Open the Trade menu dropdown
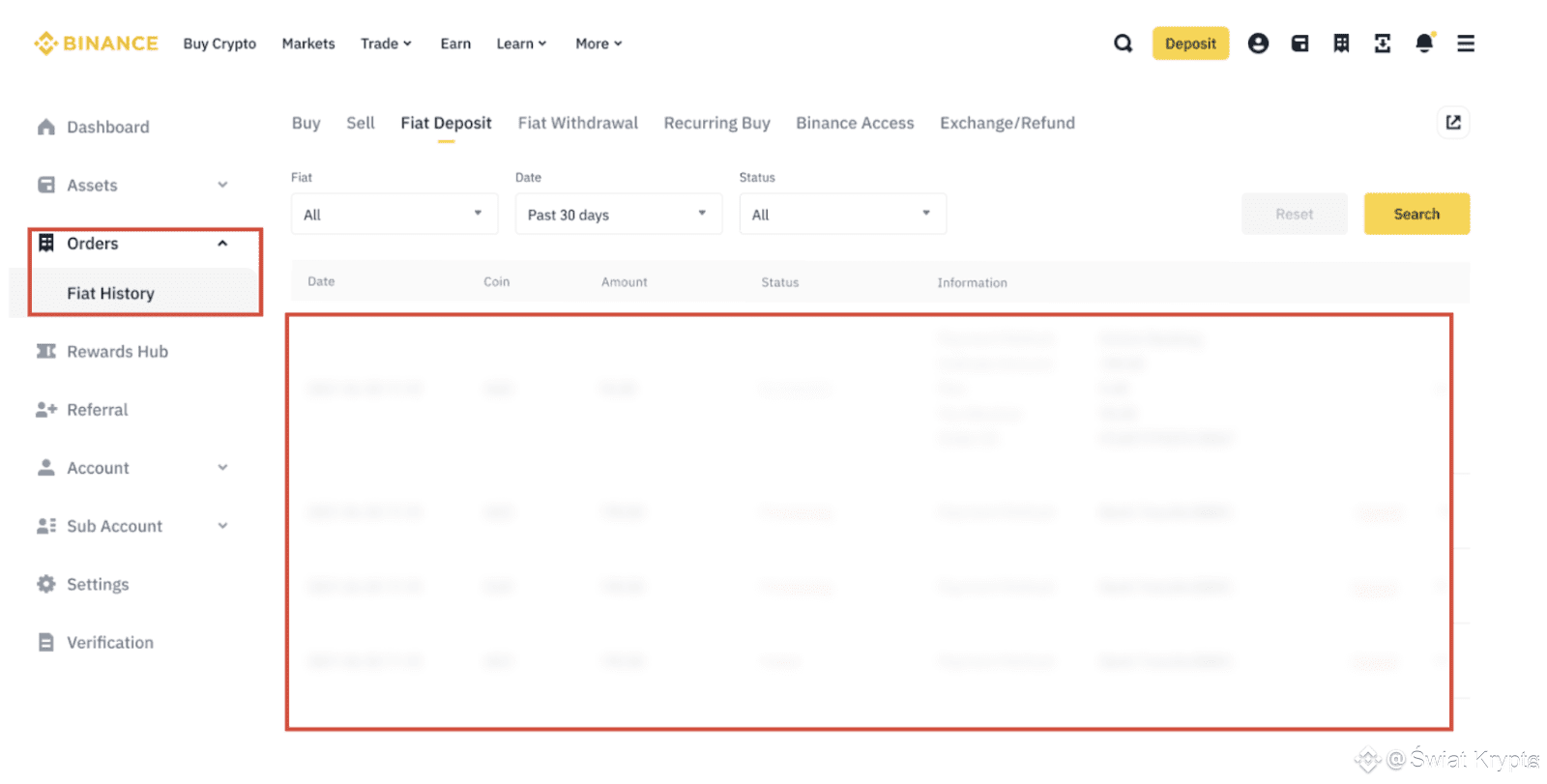Viewport: 1547px width, 784px height. pyautogui.click(x=386, y=44)
